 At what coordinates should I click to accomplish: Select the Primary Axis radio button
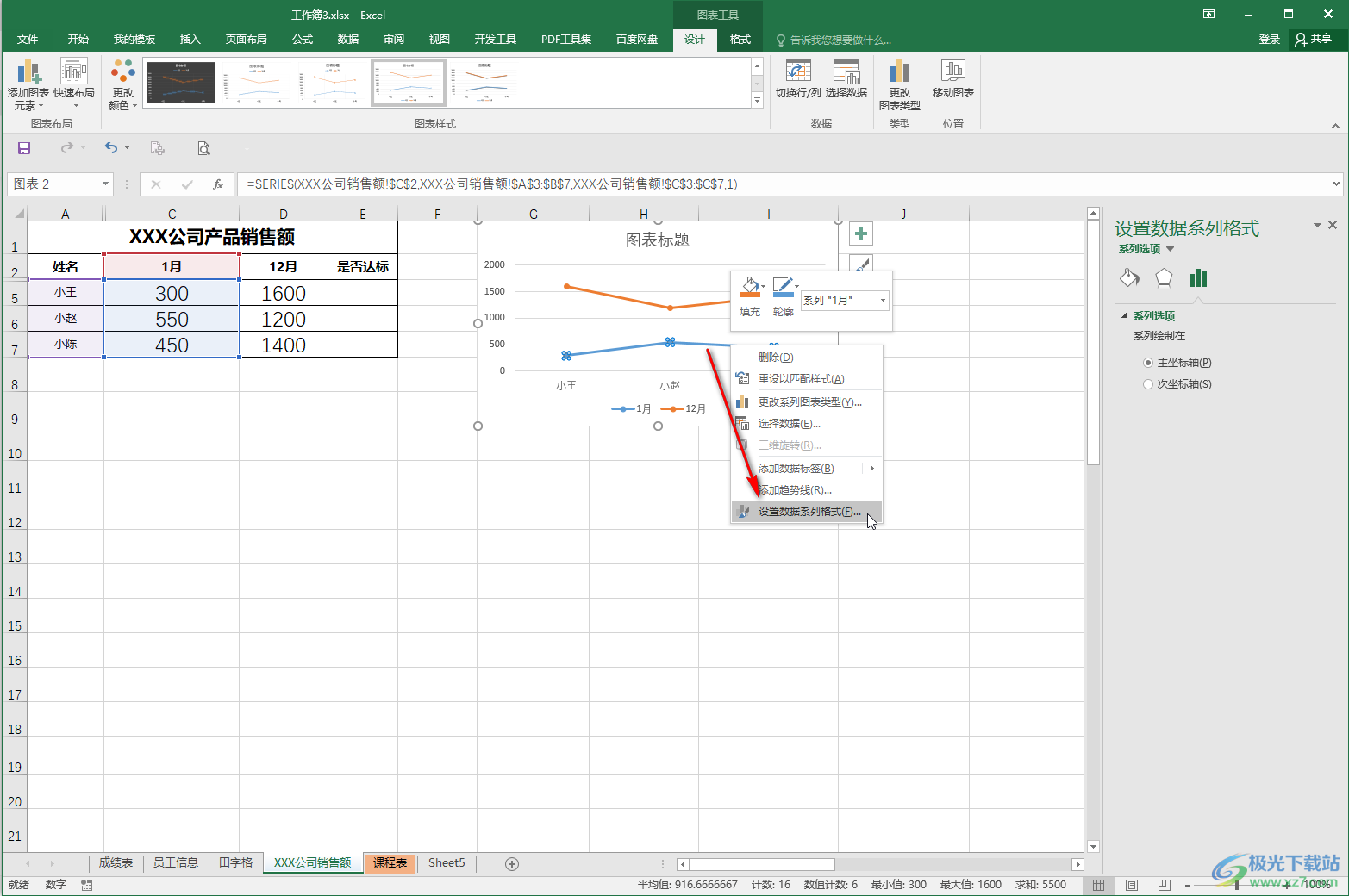(x=1148, y=363)
